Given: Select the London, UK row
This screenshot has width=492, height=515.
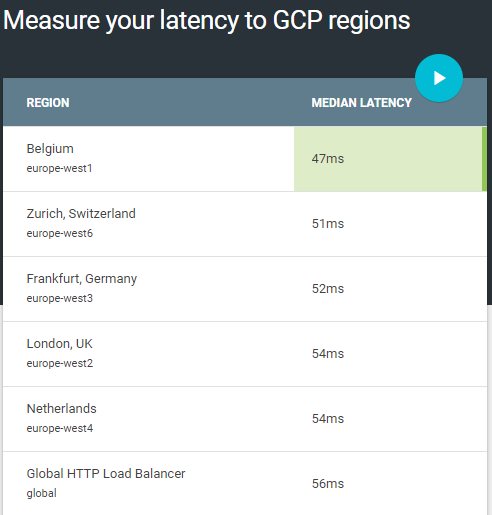Looking at the screenshot, I should click(x=245, y=354).
